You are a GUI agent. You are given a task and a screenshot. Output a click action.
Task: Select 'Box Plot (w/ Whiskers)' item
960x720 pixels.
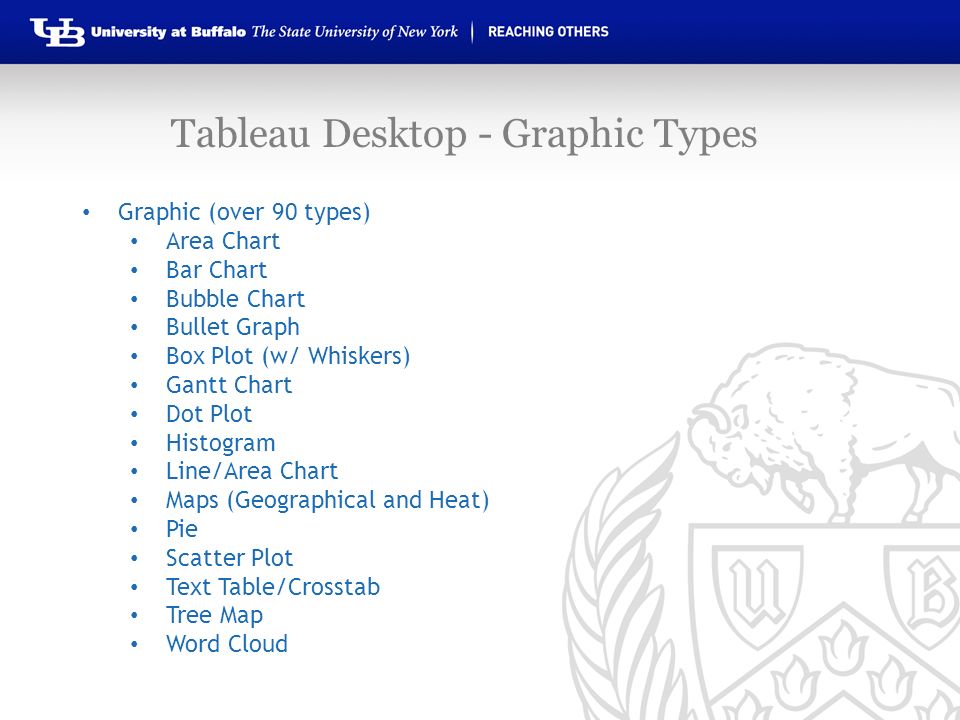[288, 356]
